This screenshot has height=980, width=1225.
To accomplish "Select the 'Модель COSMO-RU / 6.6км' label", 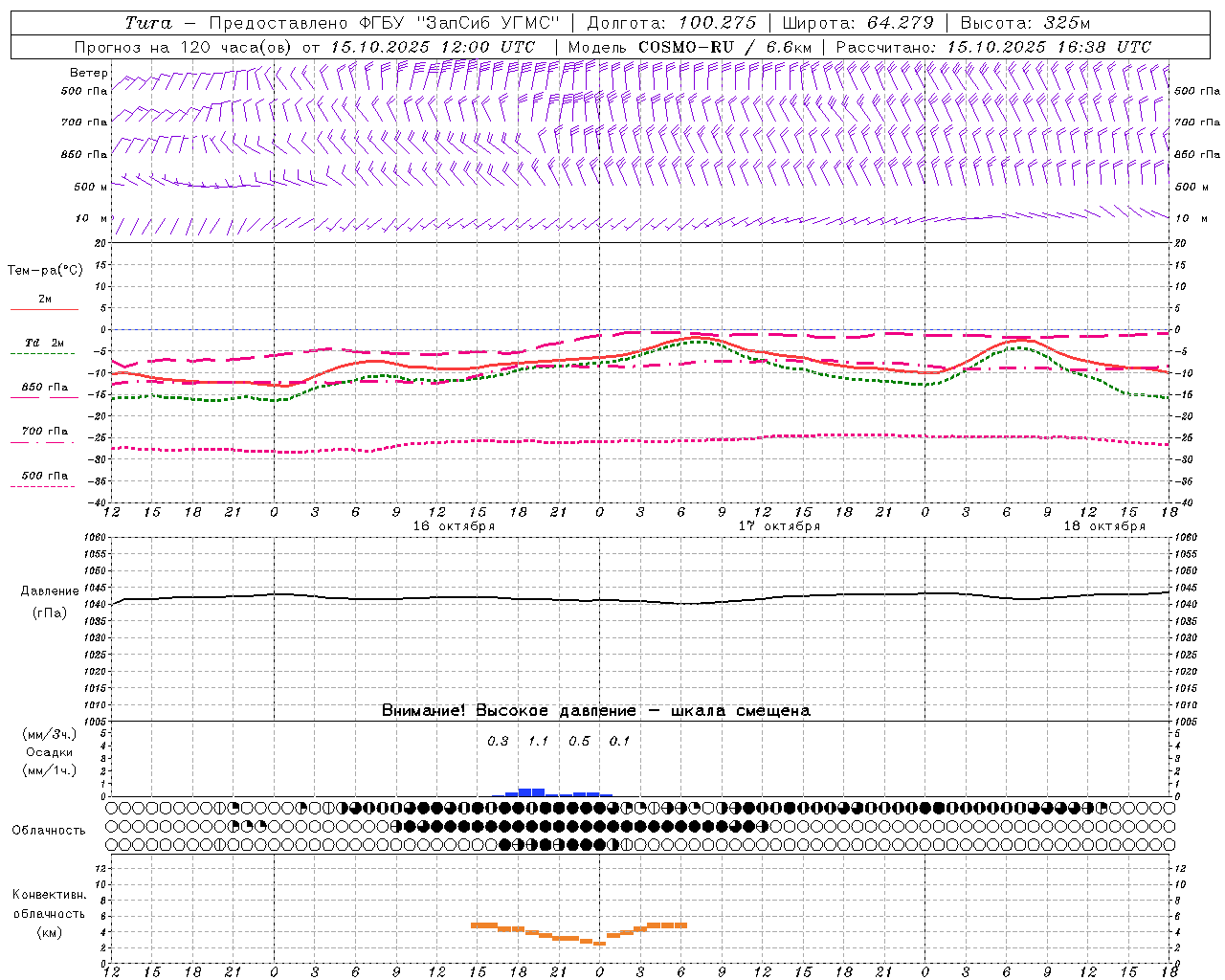I will coord(689,47).
